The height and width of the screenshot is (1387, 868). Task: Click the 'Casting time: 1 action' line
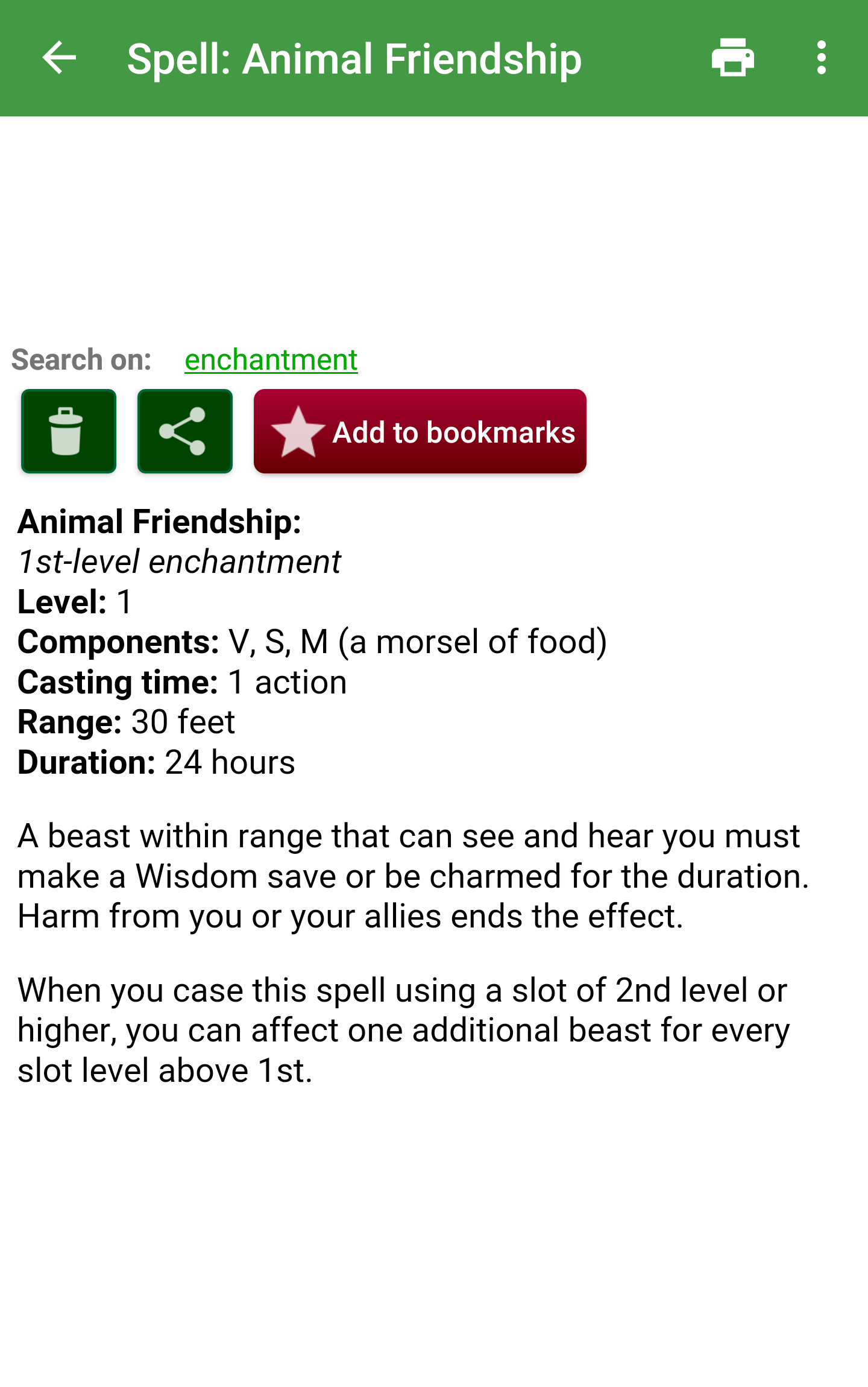(x=182, y=682)
